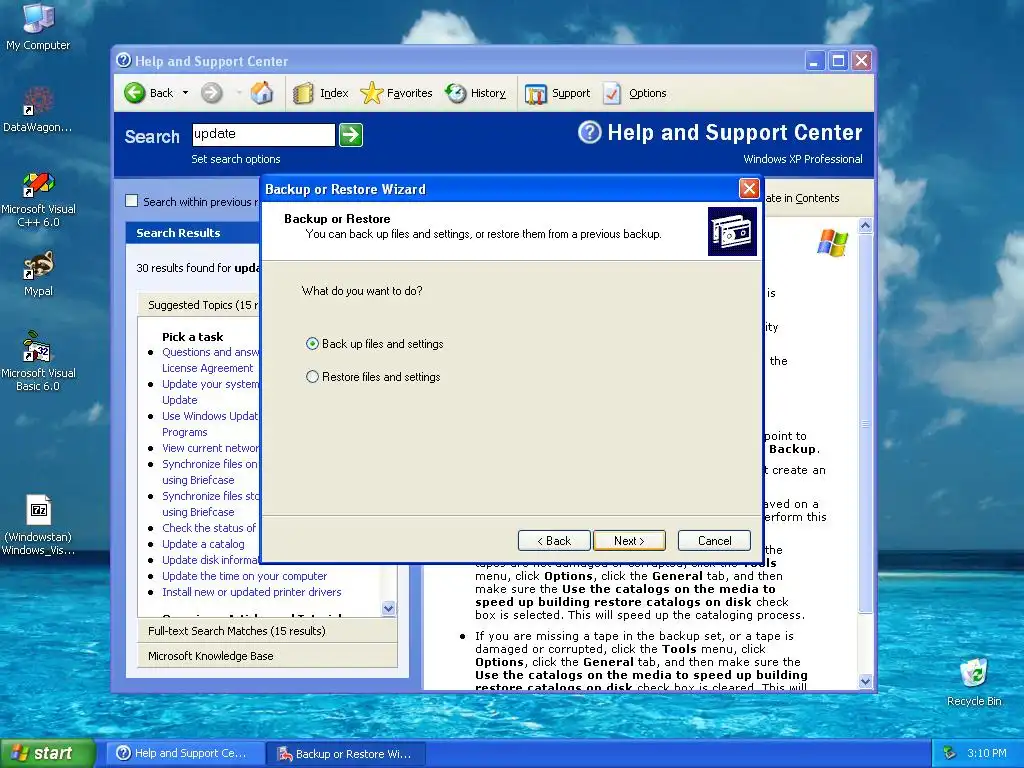Click help content scroll up arrow

(865, 226)
